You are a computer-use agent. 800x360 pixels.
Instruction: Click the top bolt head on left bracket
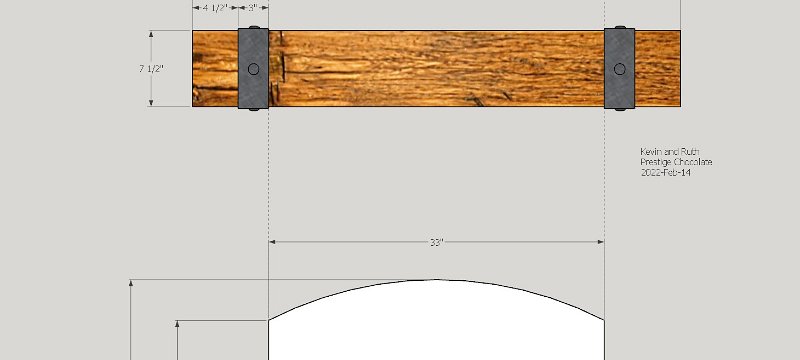pos(254,27)
